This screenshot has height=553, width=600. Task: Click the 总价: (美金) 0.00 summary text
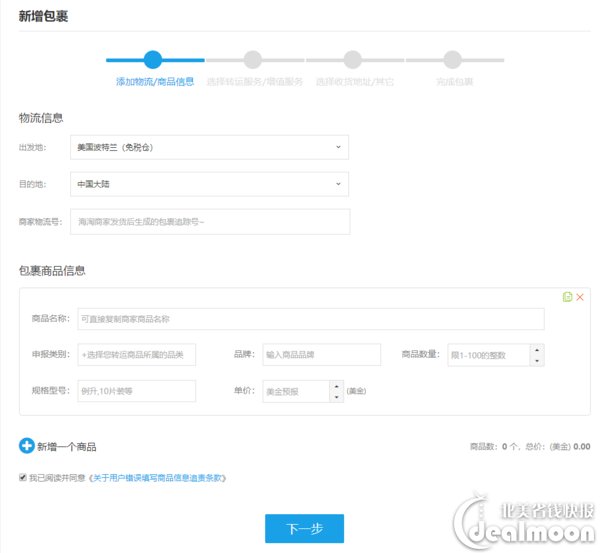(x=558, y=446)
